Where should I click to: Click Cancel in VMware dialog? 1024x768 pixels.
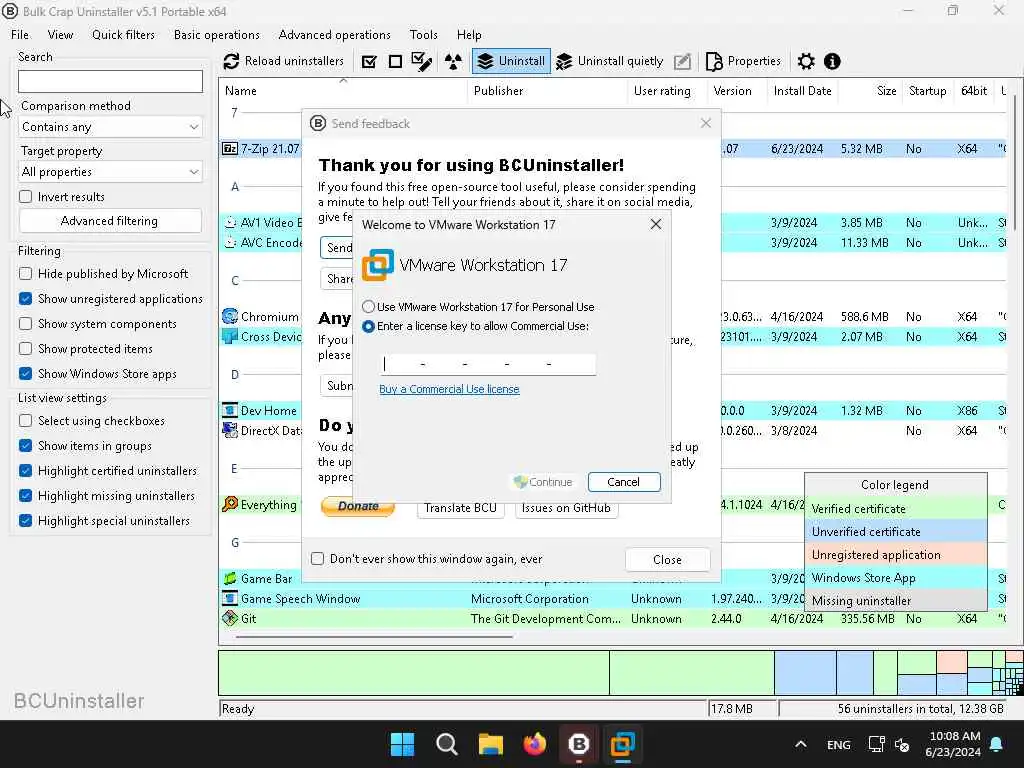coord(624,482)
